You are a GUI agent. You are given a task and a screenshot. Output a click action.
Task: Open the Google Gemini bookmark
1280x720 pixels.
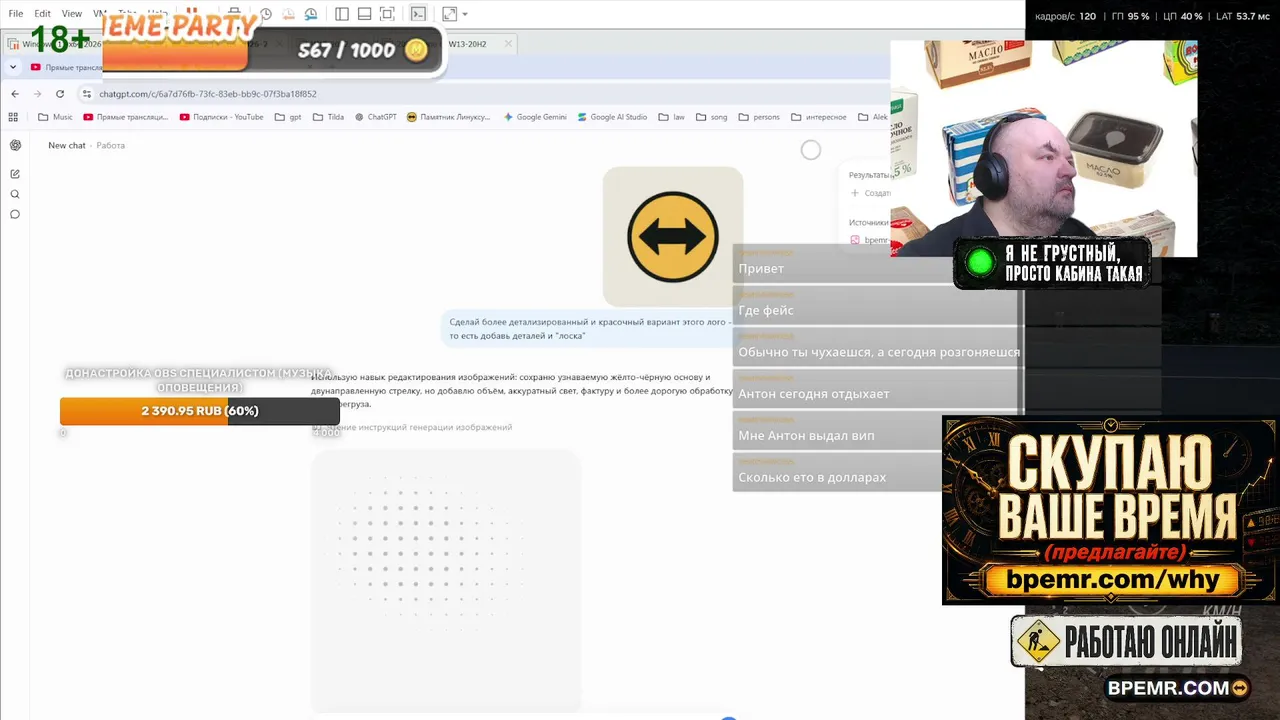point(535,117)
